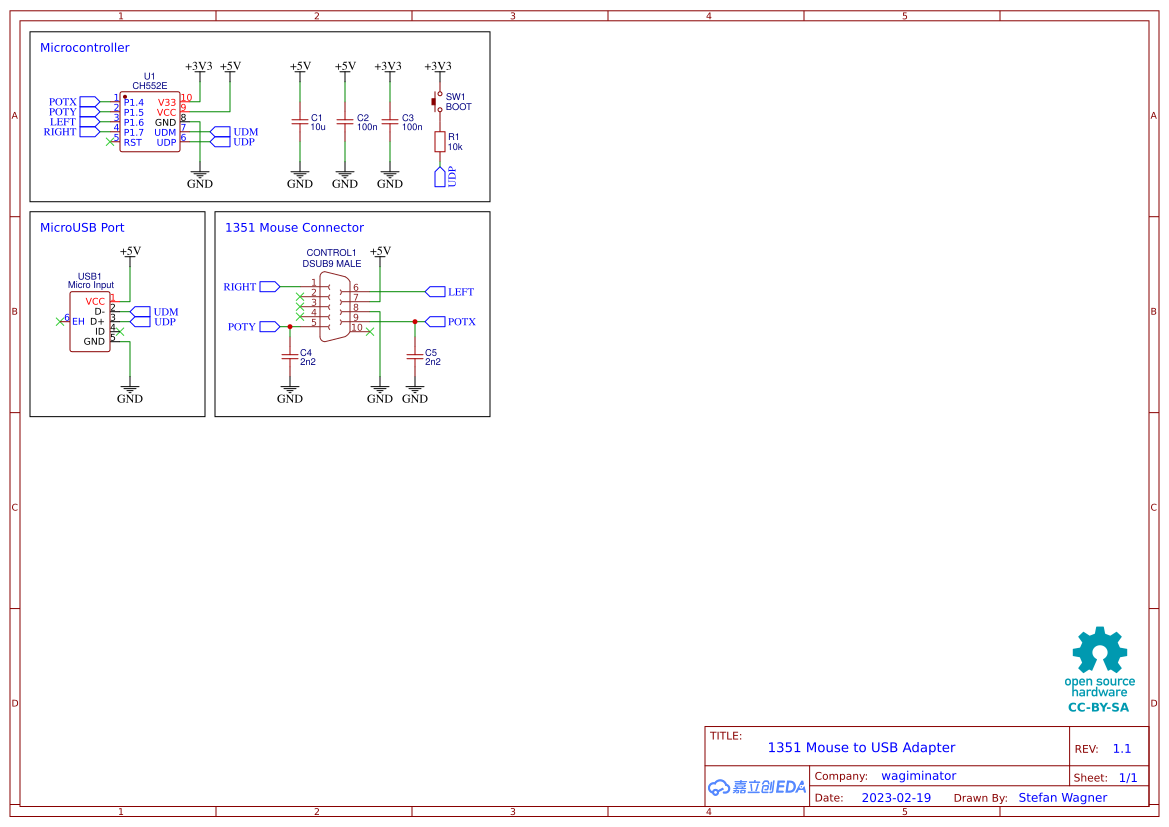Image resolution: width=1169 pixels, height=827 pixels.
Task: Click the no-connect cross on RST pin
Action: coord(110,142)
